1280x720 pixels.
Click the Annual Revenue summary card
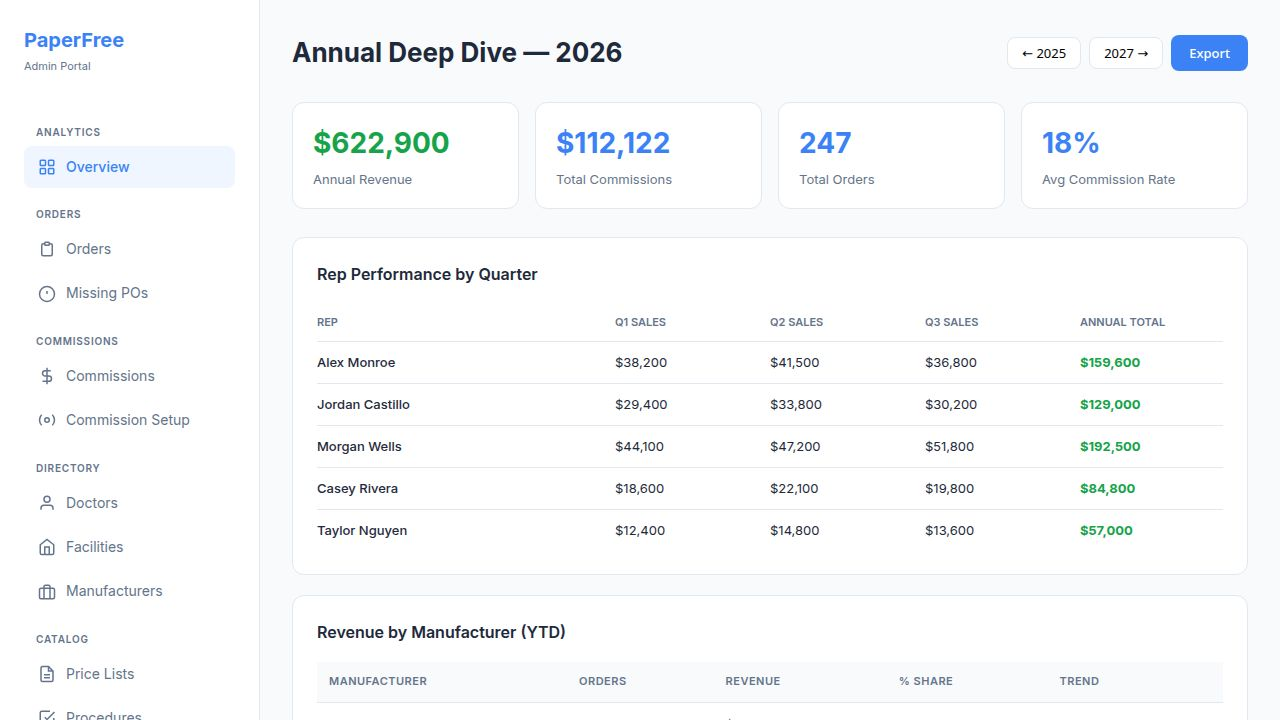[405, 155]
